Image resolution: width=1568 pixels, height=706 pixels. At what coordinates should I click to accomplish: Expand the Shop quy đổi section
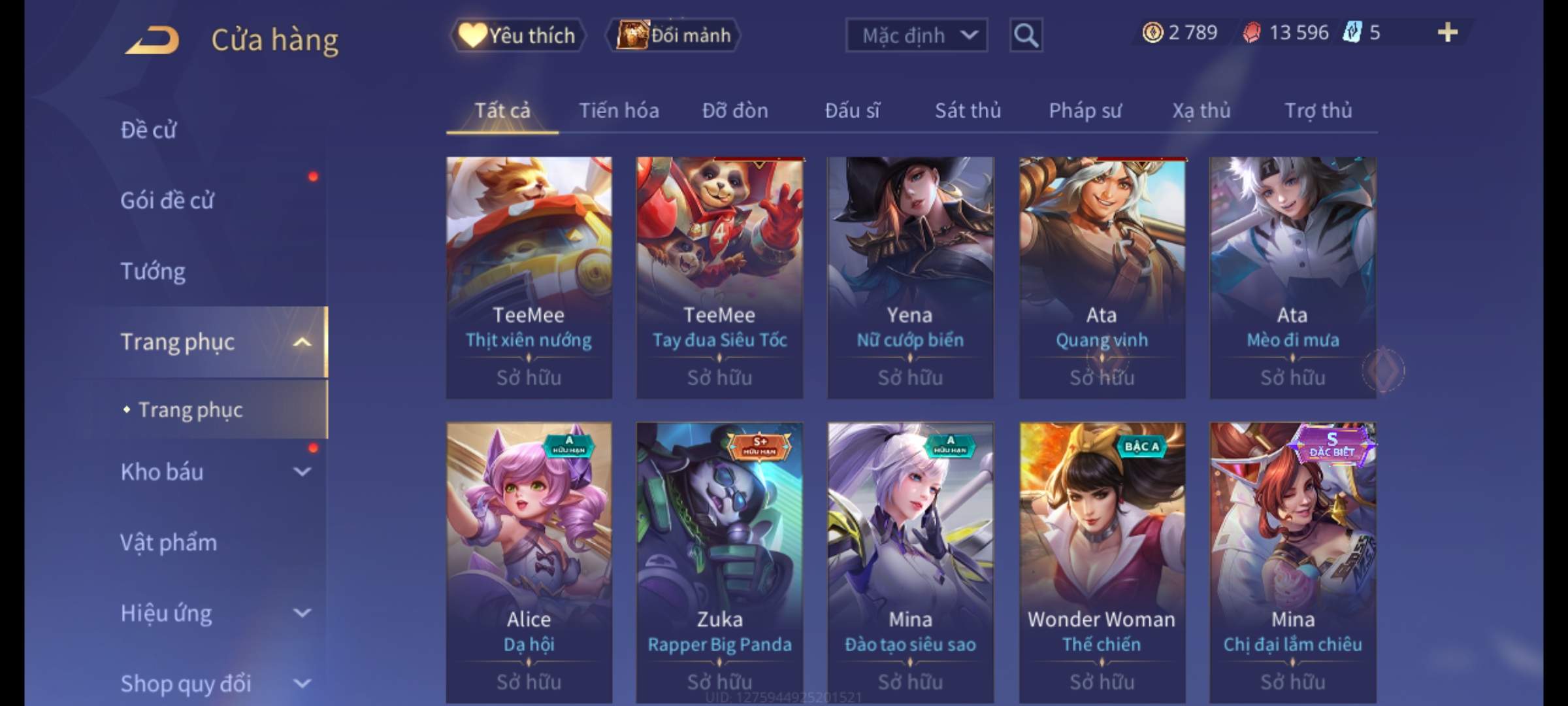302,684
